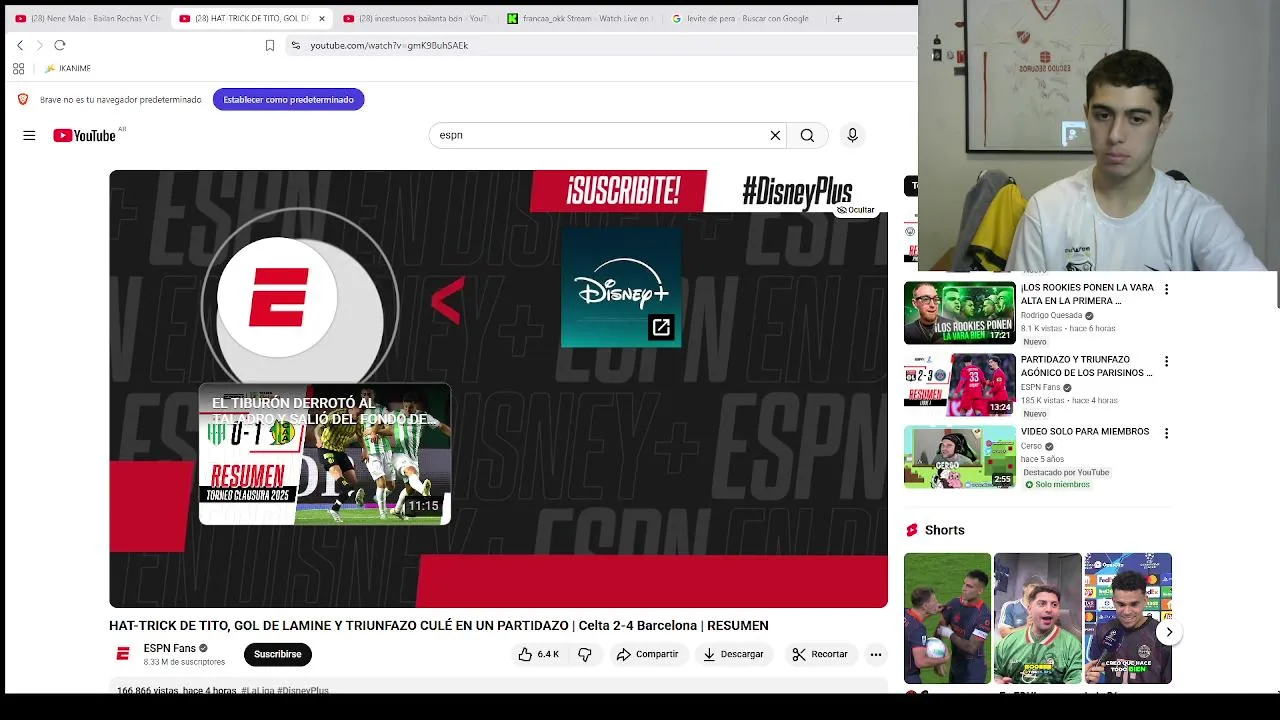Open a new browser tab with plus
The width and height of the screenshot is (1280, 720).
838,18
